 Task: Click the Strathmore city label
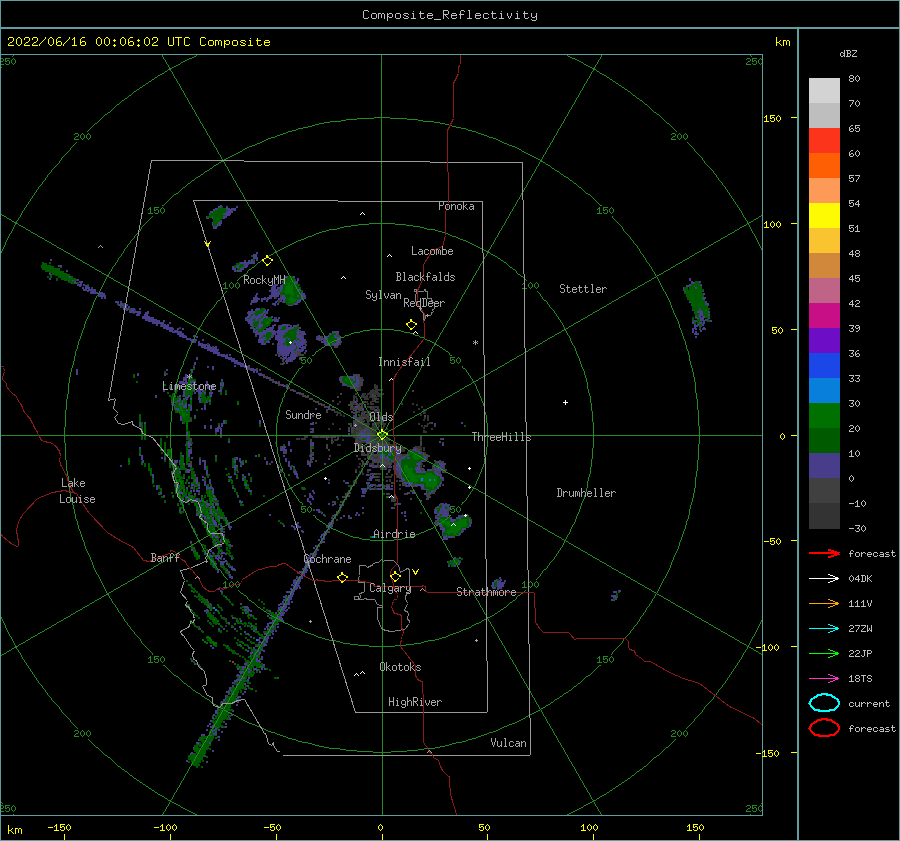click(486, 592)
